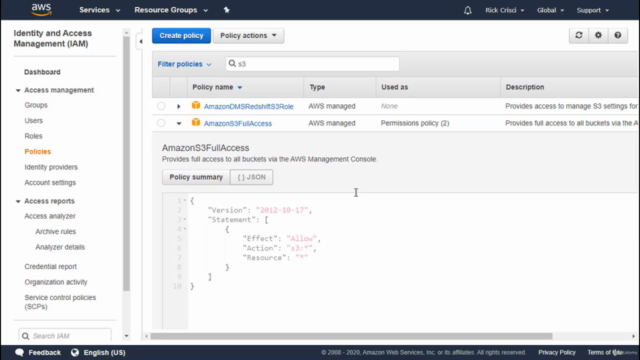Click the language globe icon
Image resolution: width=640 pixels, height=360 pixels.
(75, 352)
